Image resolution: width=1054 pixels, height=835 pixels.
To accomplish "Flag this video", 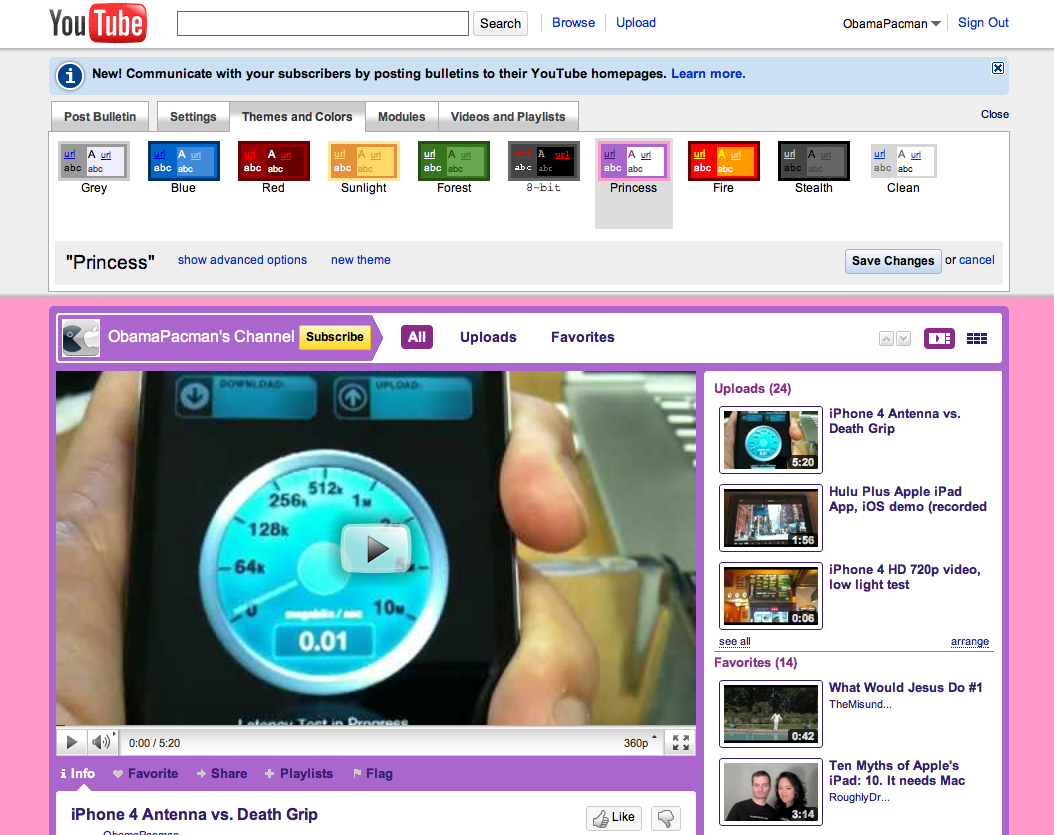I will (x=373, y=773).
